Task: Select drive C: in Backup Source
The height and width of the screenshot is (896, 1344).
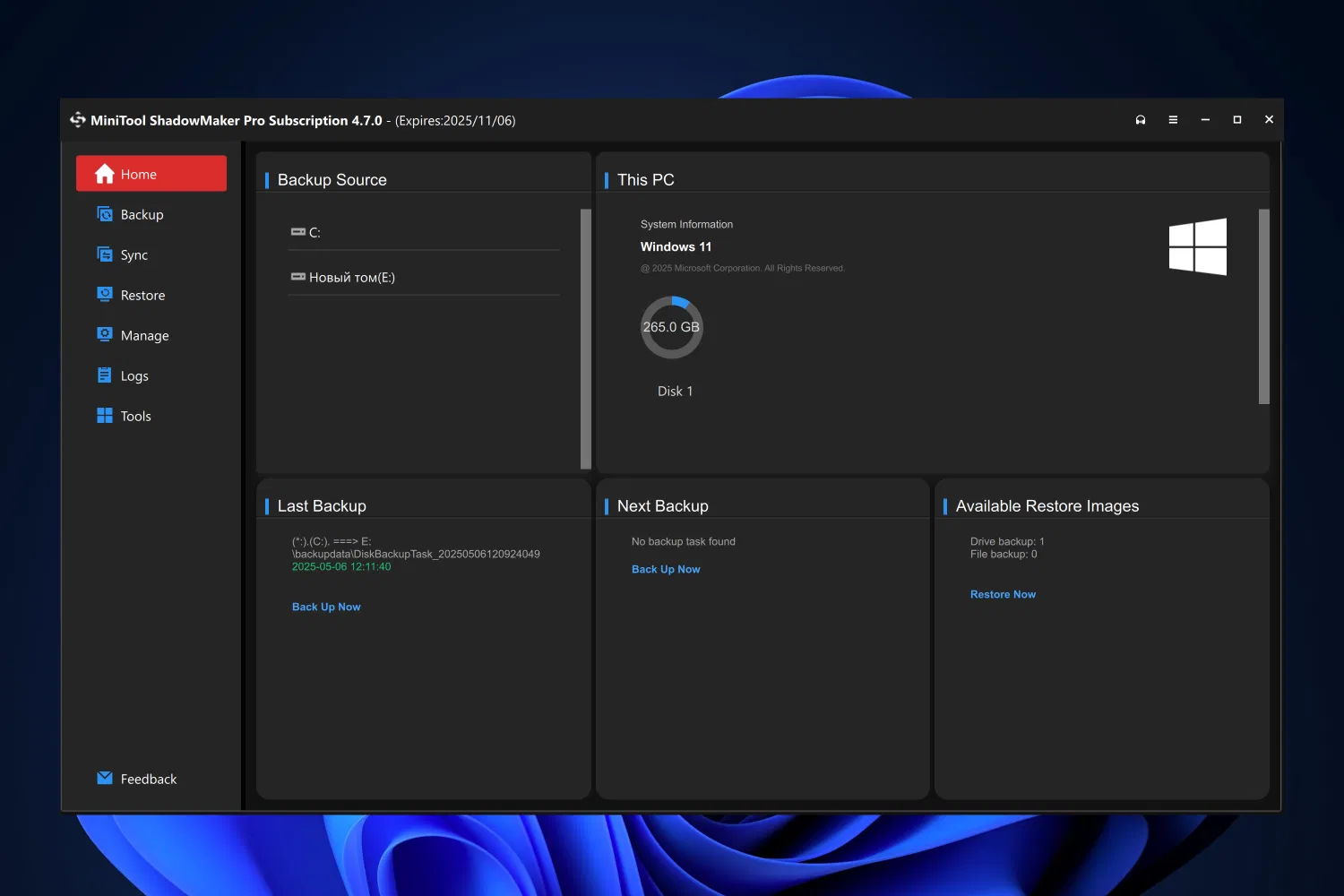Action: [x=315, y=232]
